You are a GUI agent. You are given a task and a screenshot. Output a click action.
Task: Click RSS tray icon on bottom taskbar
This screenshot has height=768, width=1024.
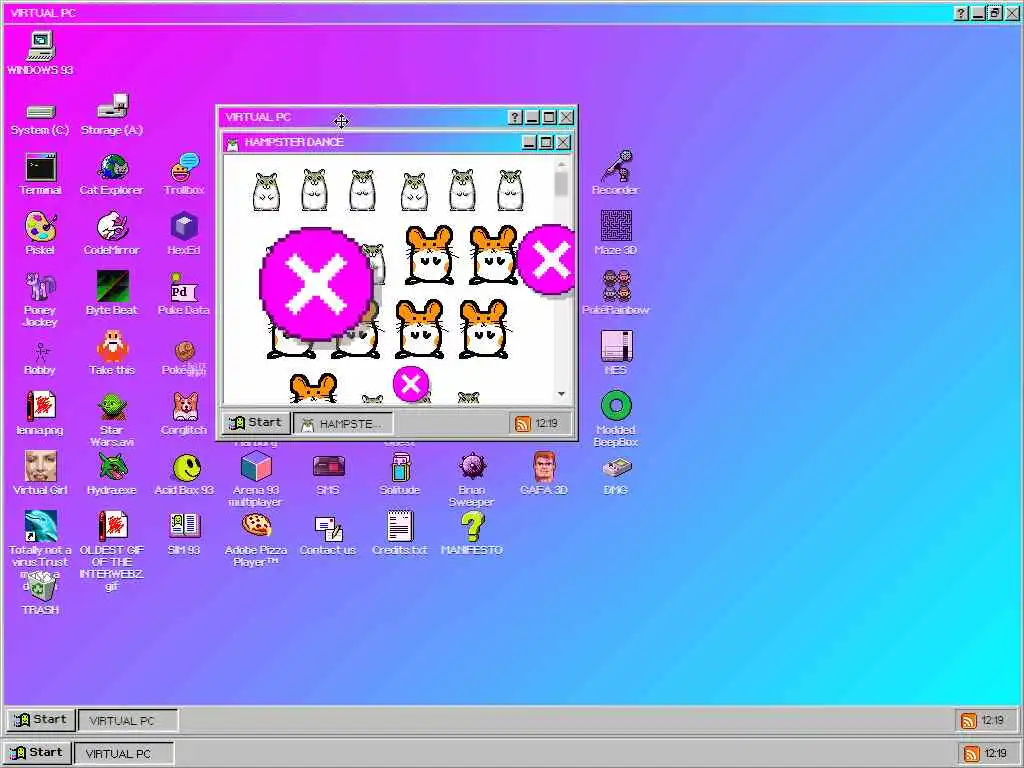(972, 753)
